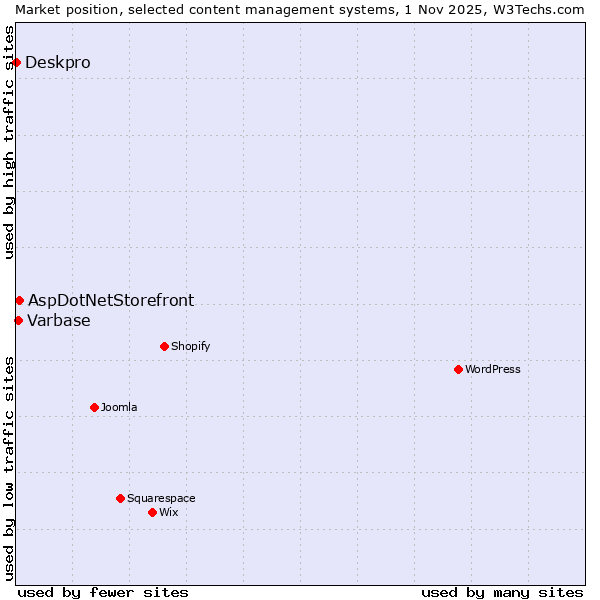Click the Wix red diamond marker
Image resolution: width=600 pixels, height=600 pixels.
point(152,512)
